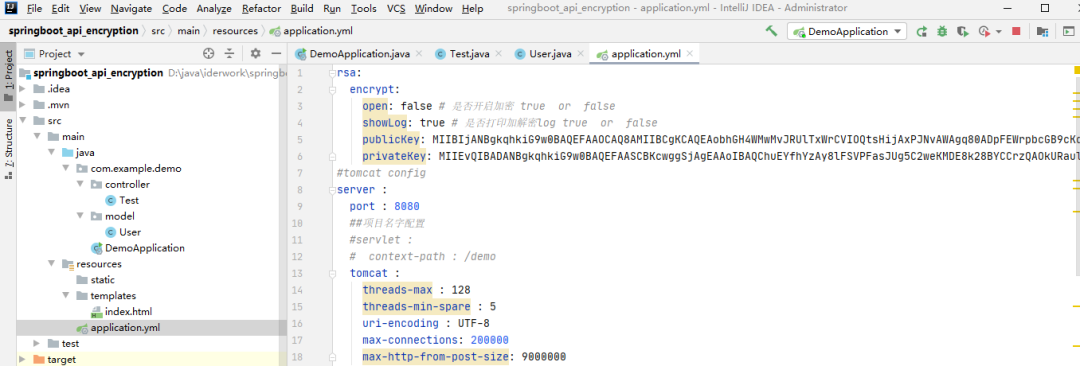The height and width of the screenshot is (366, 1080).
Task: Start debugging with the bug icon
Action: [942, 31]
